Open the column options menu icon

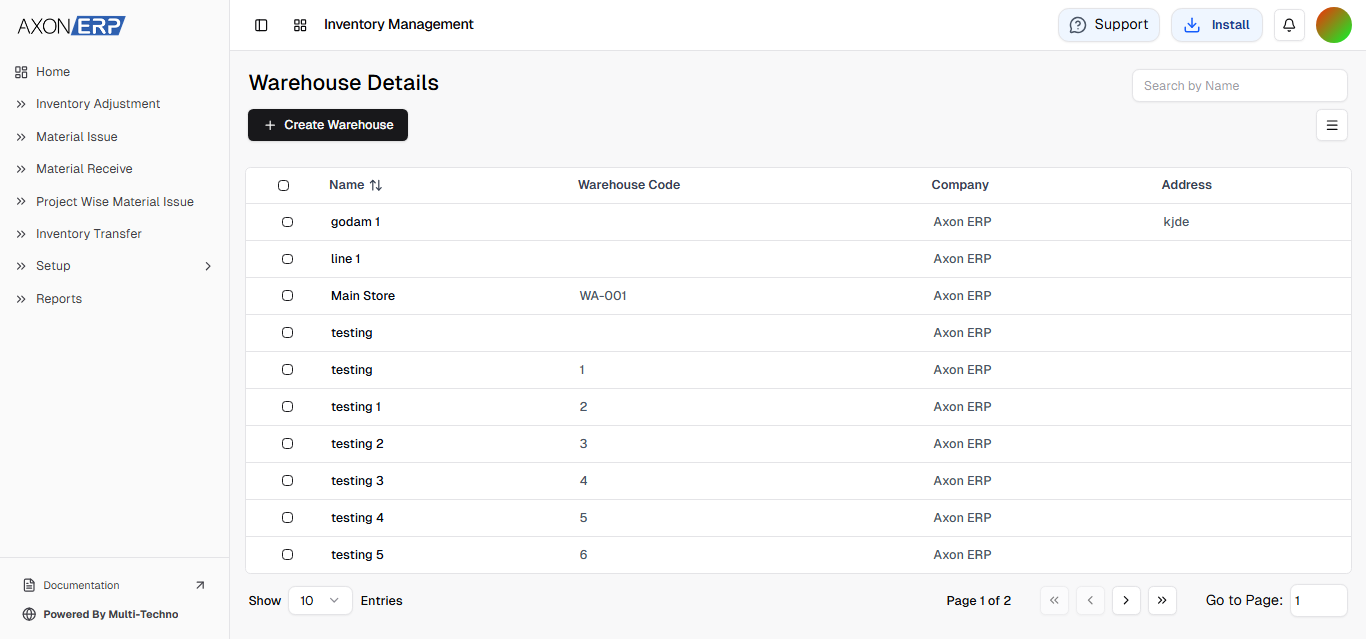(x=1332, y=125)
